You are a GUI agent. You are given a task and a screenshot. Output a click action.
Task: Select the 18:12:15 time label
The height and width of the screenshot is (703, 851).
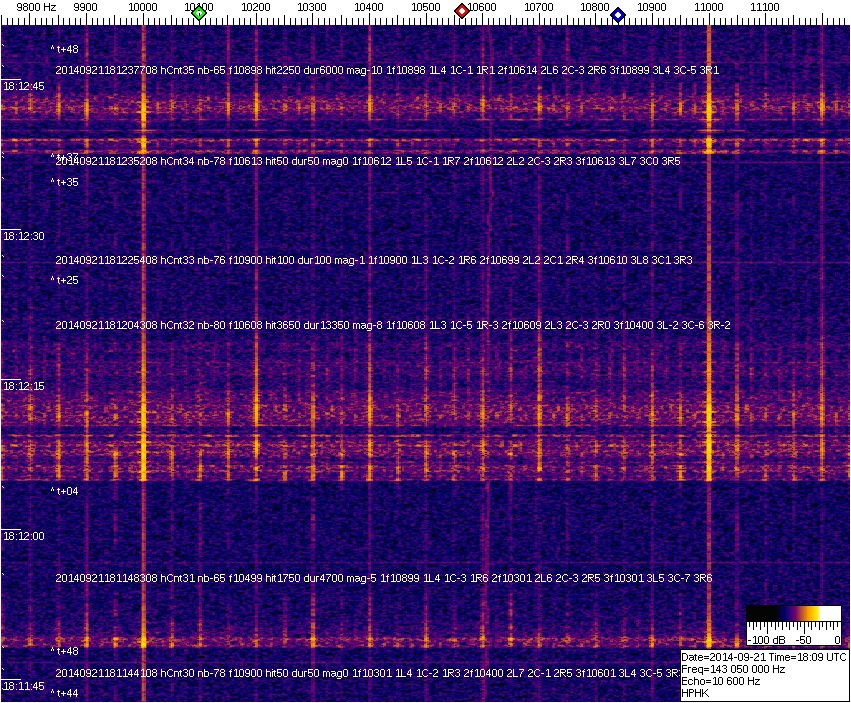coord(23,386)
